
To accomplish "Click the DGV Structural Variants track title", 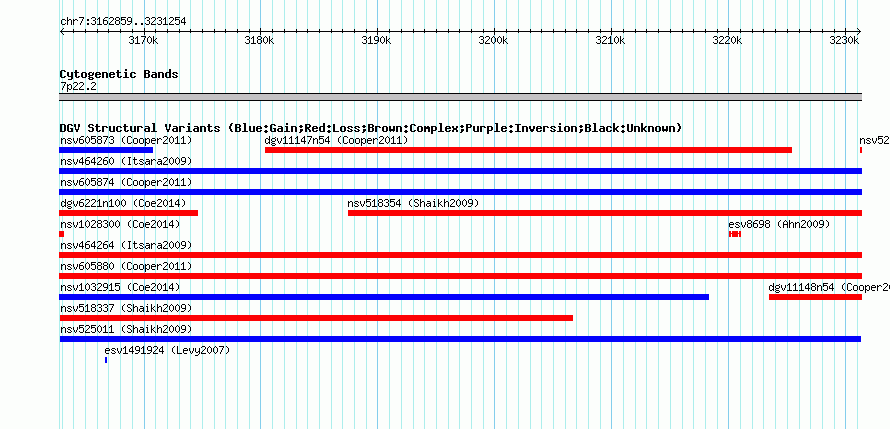I will click(x=371, y=128).
